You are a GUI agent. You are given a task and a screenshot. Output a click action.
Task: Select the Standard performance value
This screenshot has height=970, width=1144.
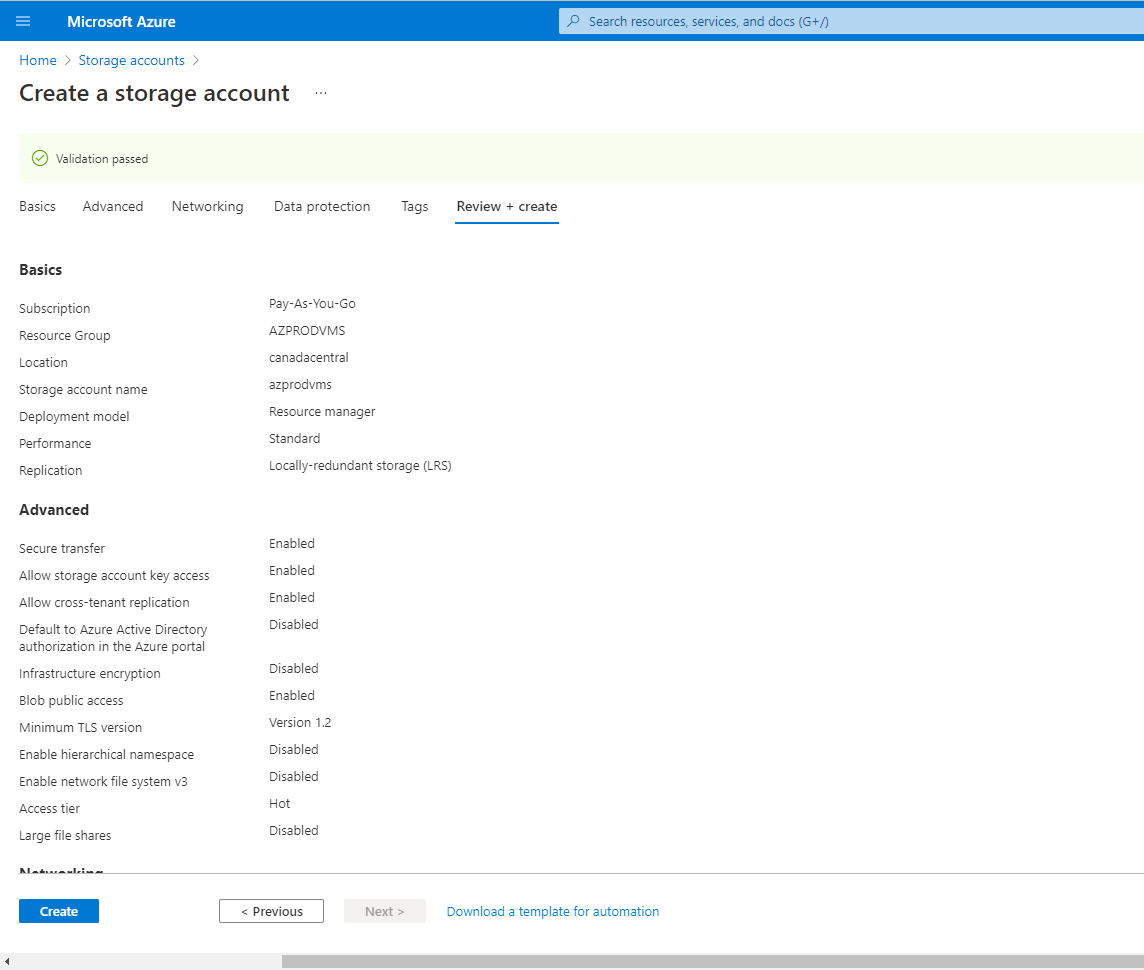coord(295,438)
